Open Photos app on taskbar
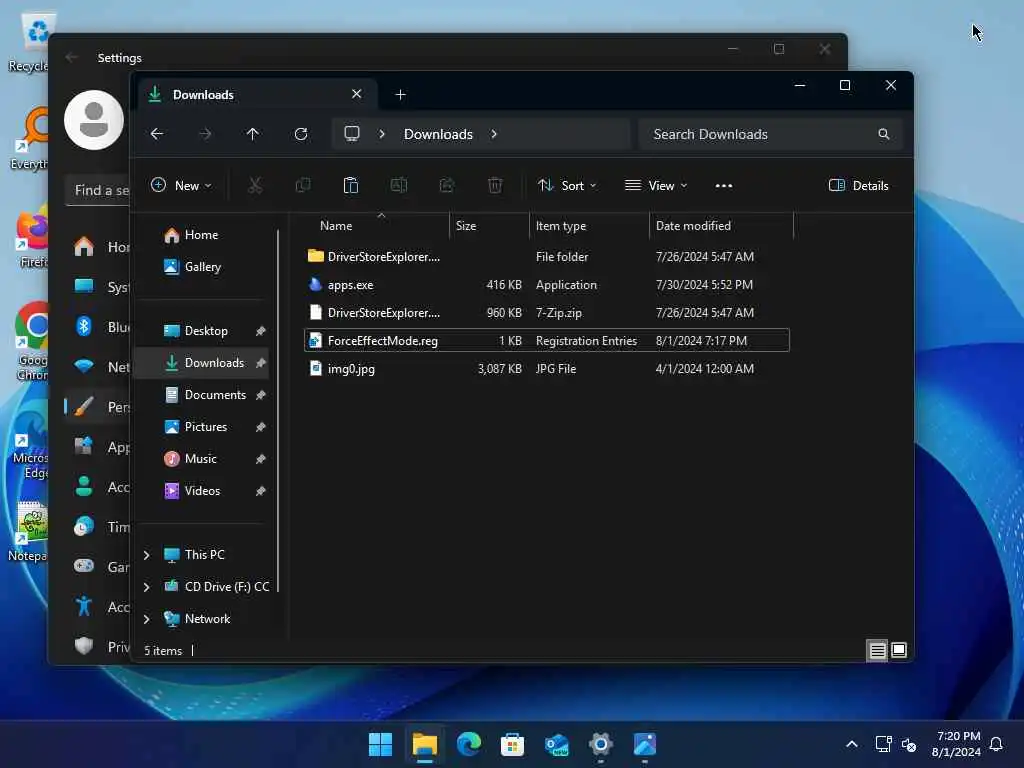Screen dimensions: 1024x768 645,744
